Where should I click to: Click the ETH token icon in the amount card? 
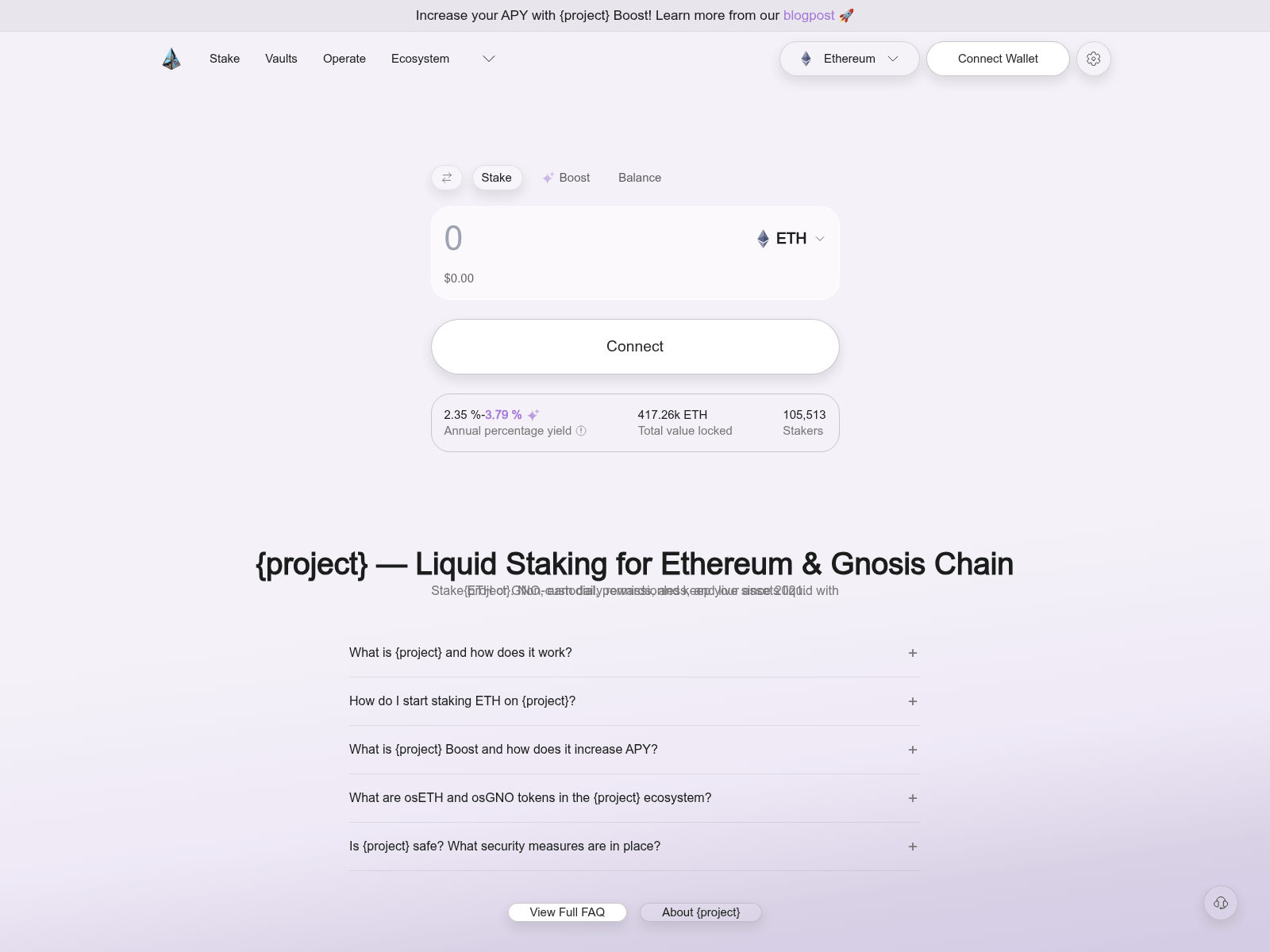point(763,238)
